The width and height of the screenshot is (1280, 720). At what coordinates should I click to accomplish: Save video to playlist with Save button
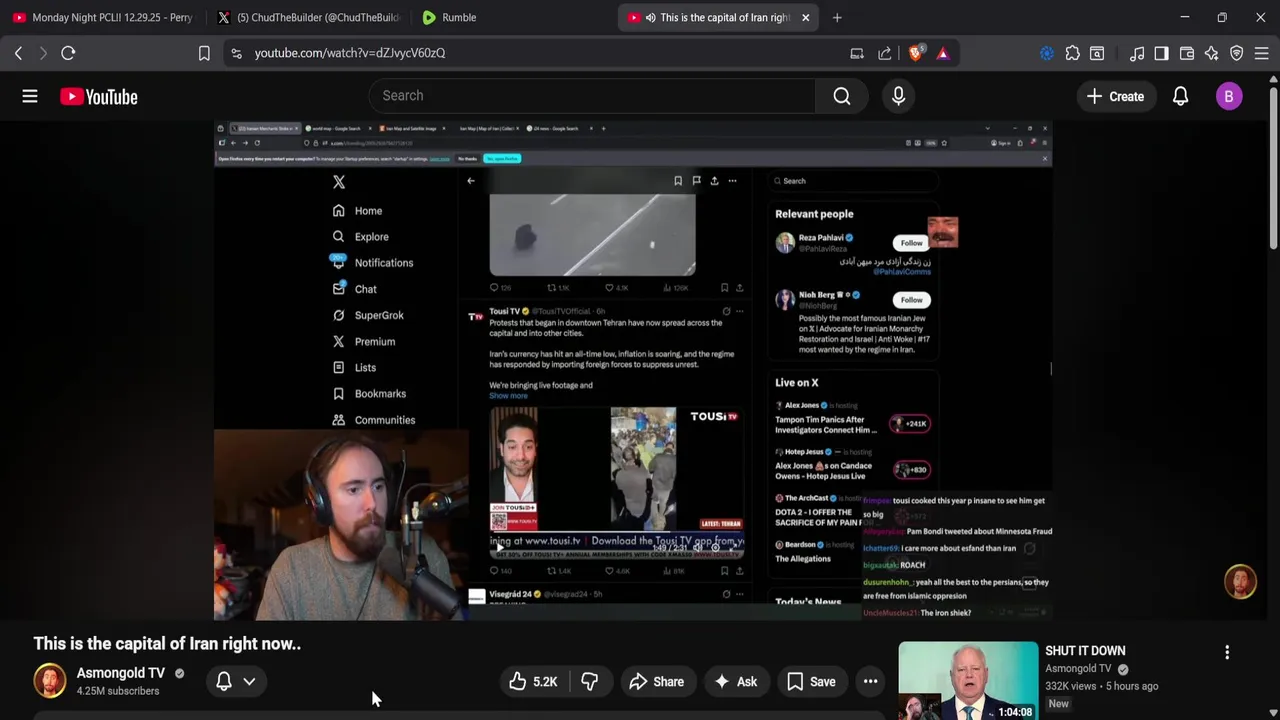pyautogui.click(x=811, y=682)
